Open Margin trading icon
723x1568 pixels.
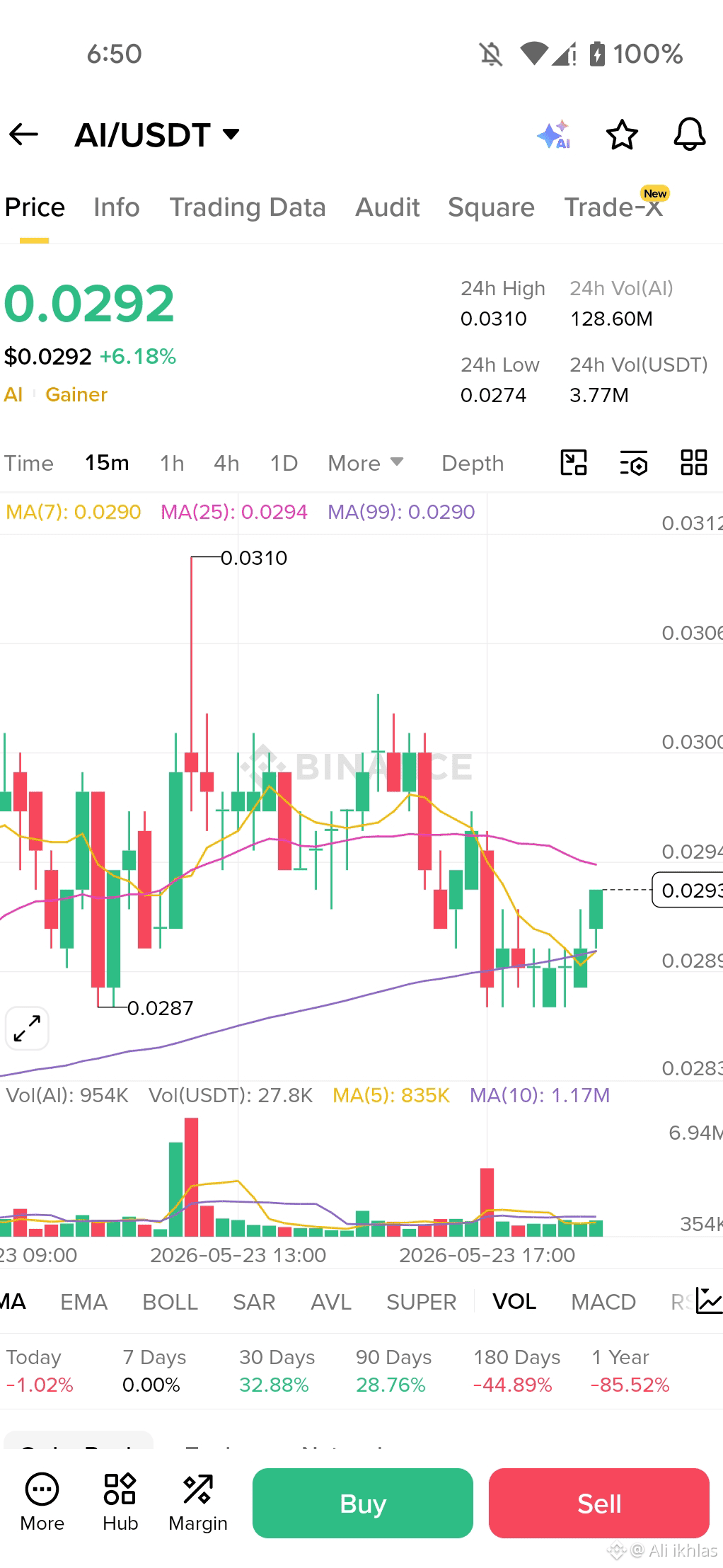tap(198, 1502)
